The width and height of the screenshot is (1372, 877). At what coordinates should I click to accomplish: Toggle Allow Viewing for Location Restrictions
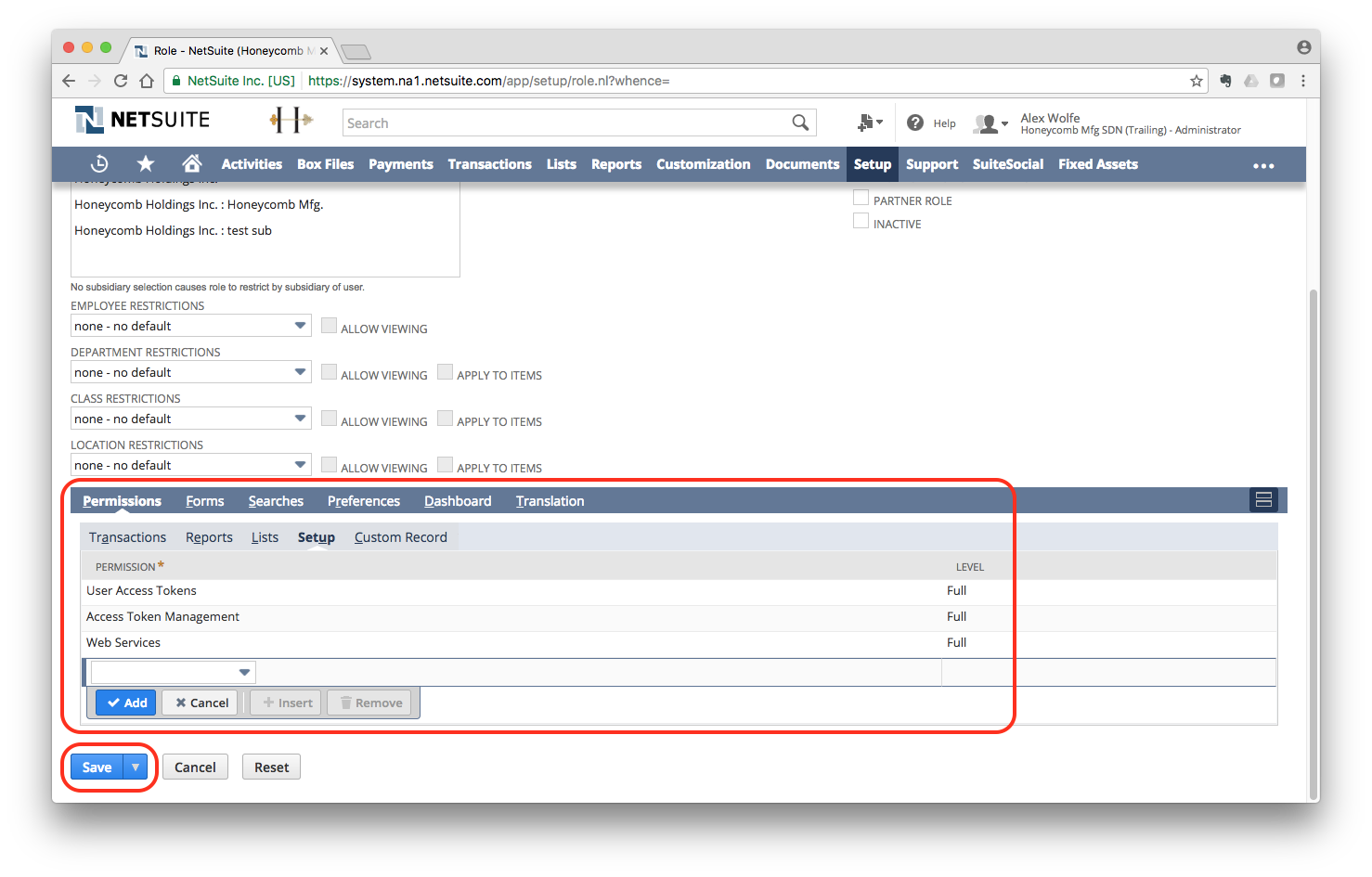click(x=329, y=465)
